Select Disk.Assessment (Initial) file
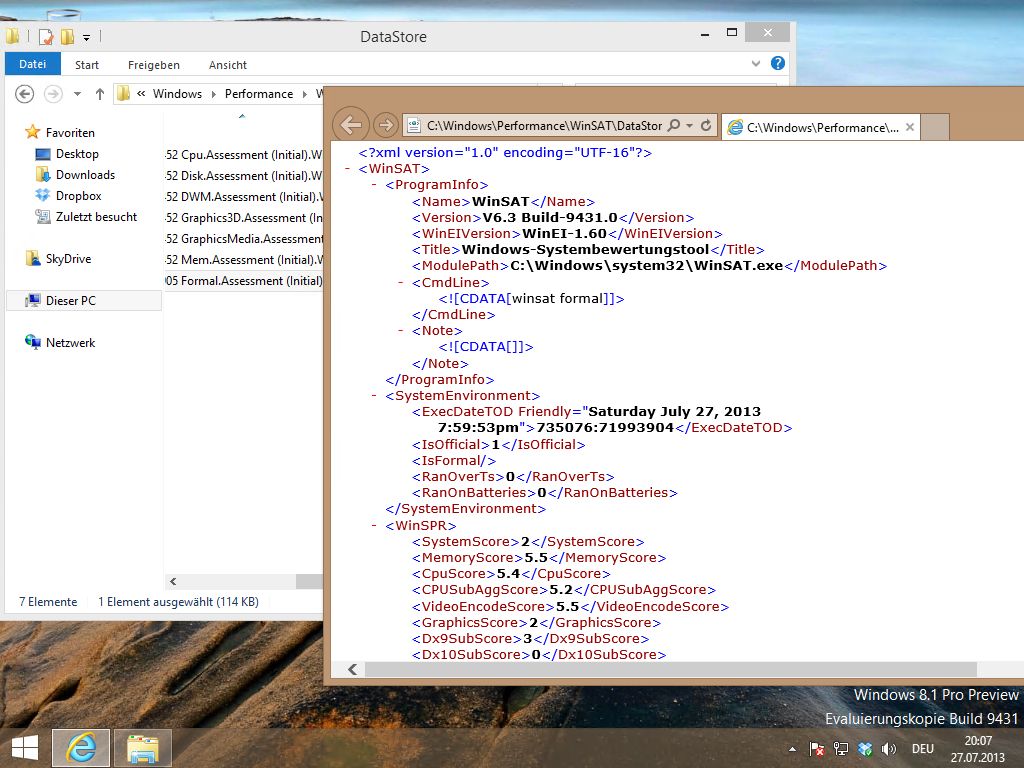The height and width of the screenshot is (768, 1024). [x=244, y=176]
